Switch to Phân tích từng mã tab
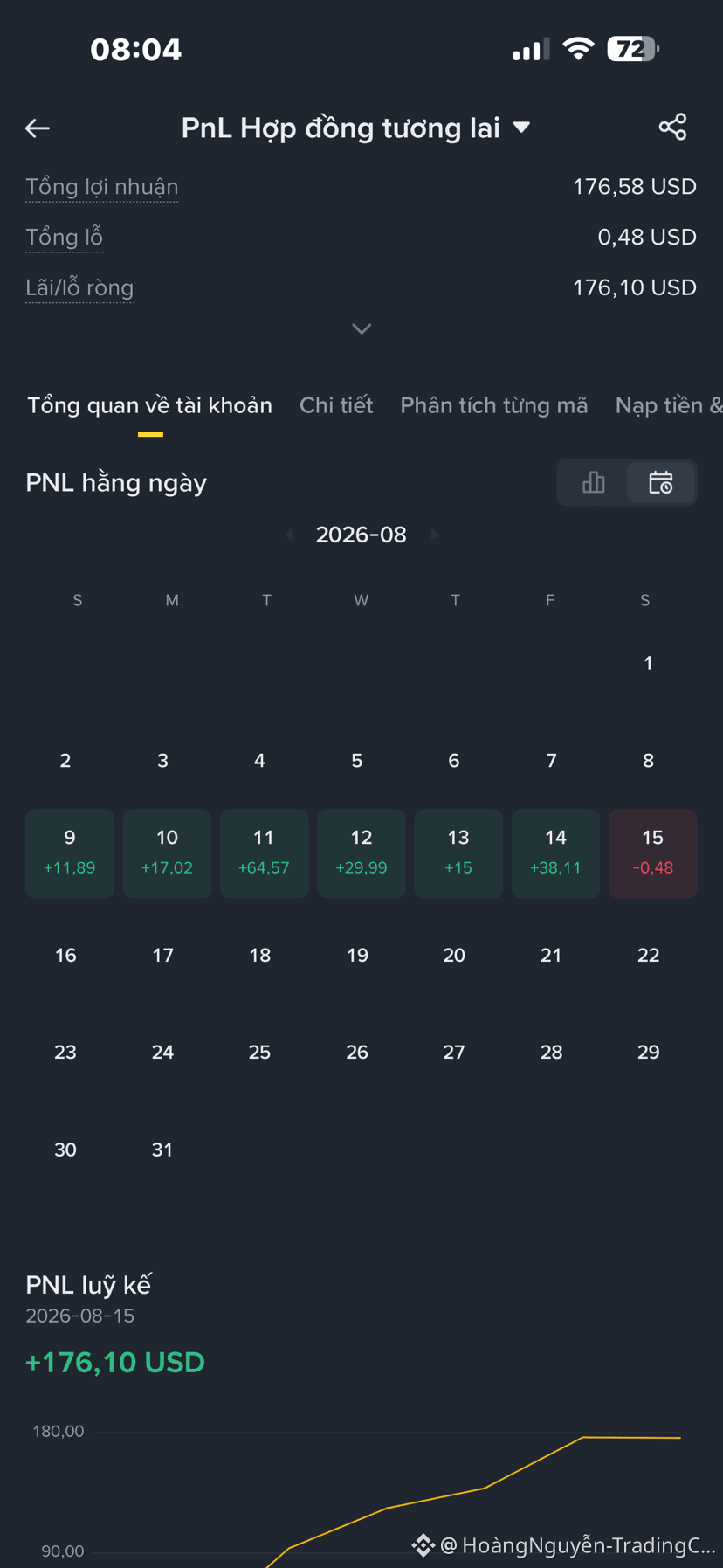 coord(493,405)
